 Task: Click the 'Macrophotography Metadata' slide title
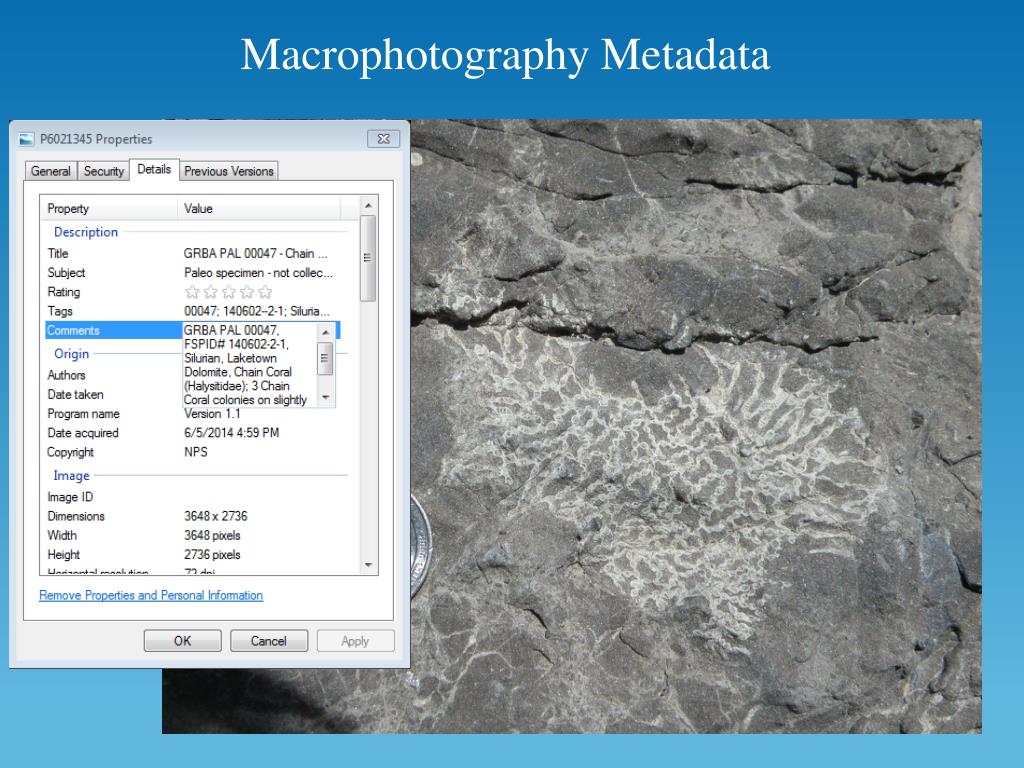click(505, 55)
